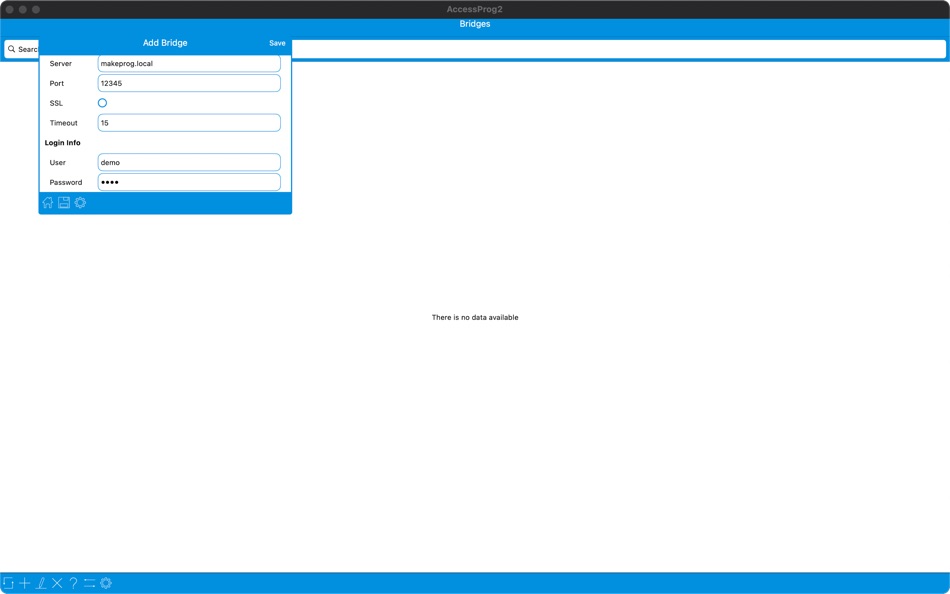Open help via the question mark icon
This screenshot has height=594, width=950.
pos(73,583)
